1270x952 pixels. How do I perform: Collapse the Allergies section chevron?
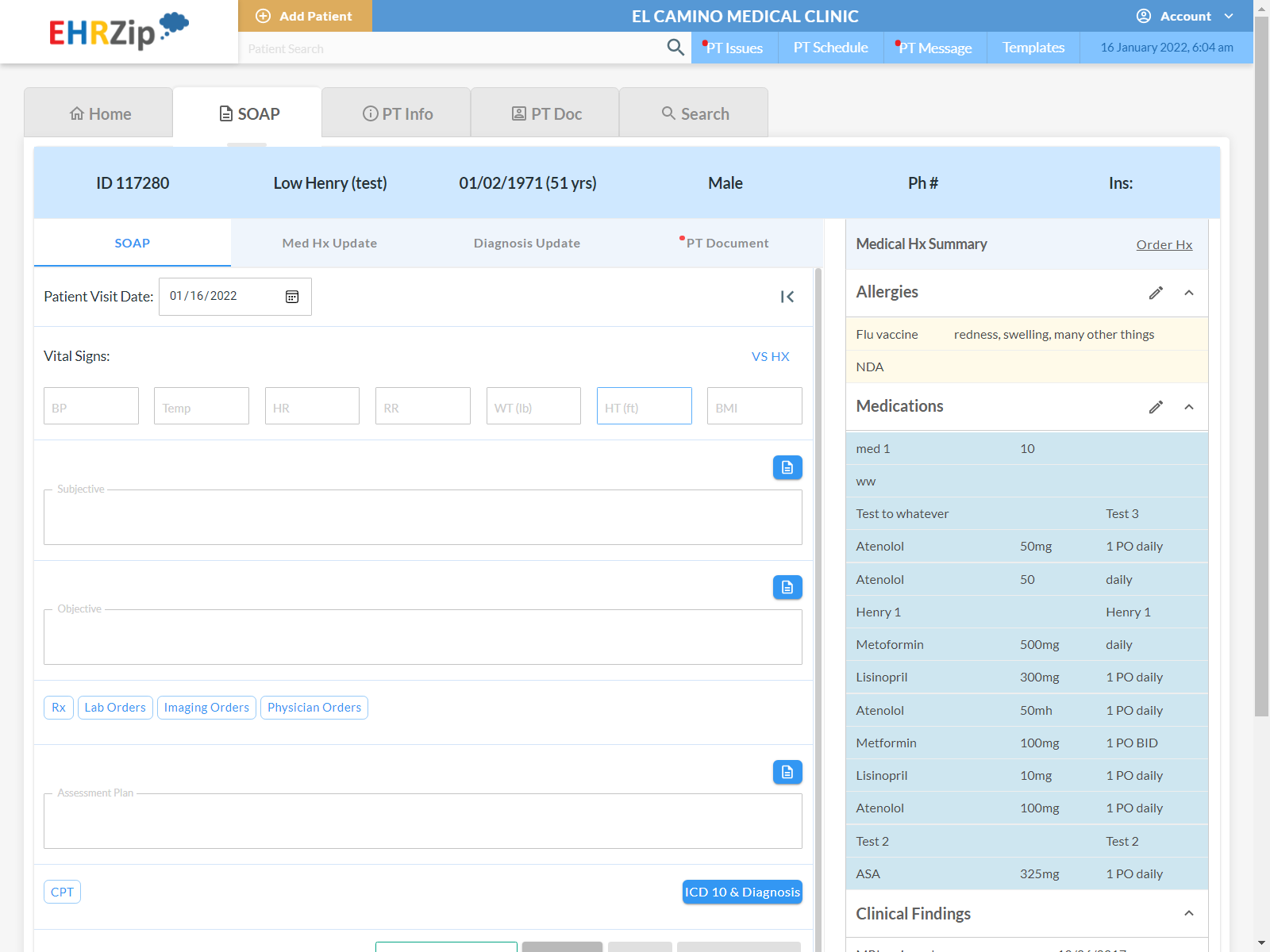tap(1189, 293)
